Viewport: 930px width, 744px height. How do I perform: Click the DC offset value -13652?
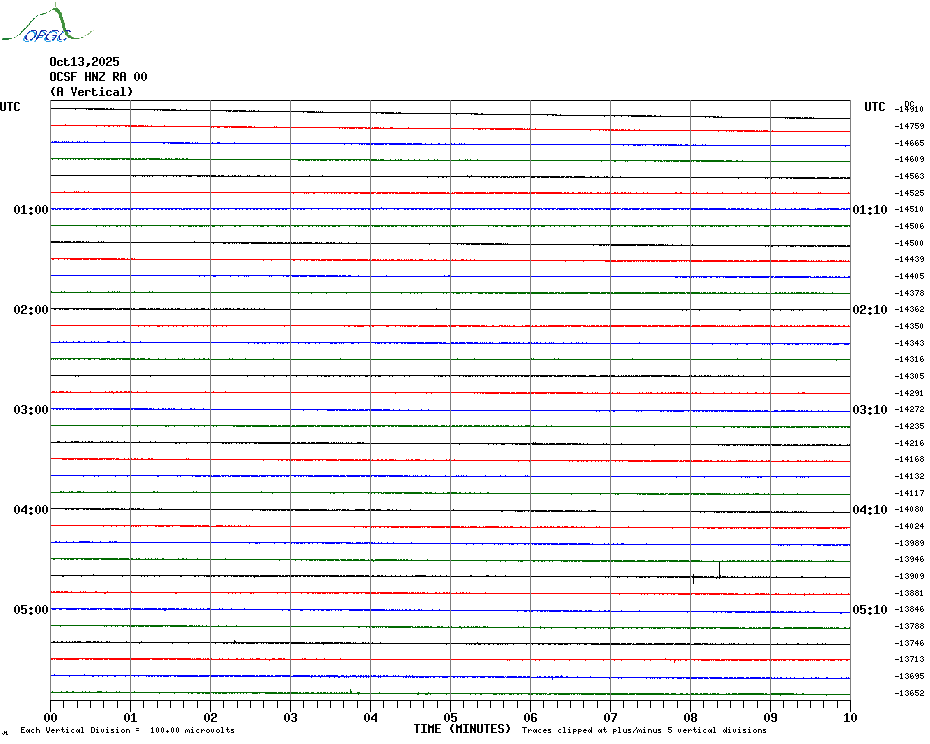point(909,693)
